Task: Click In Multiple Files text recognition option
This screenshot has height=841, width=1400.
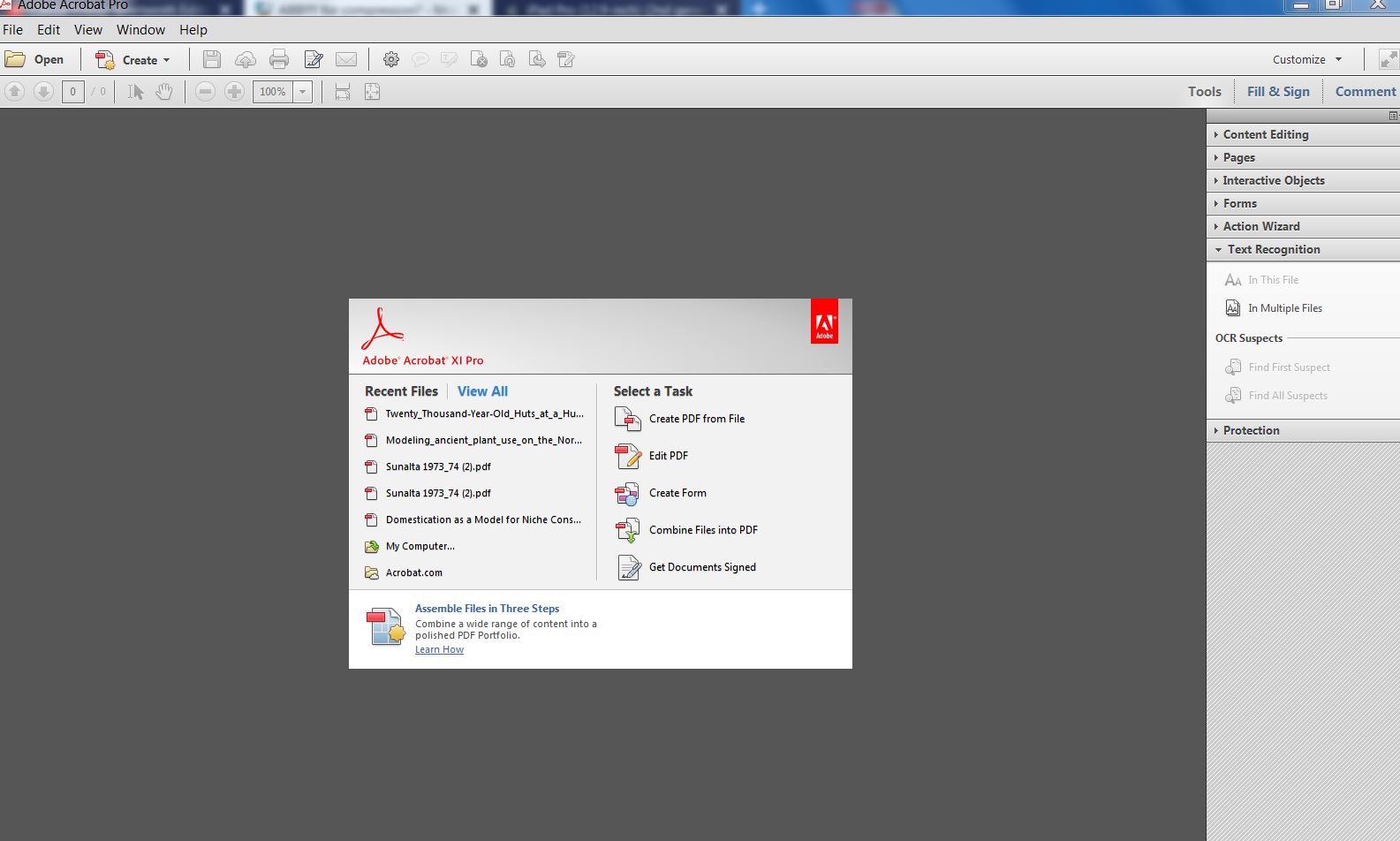Action: coord(1274,308)
